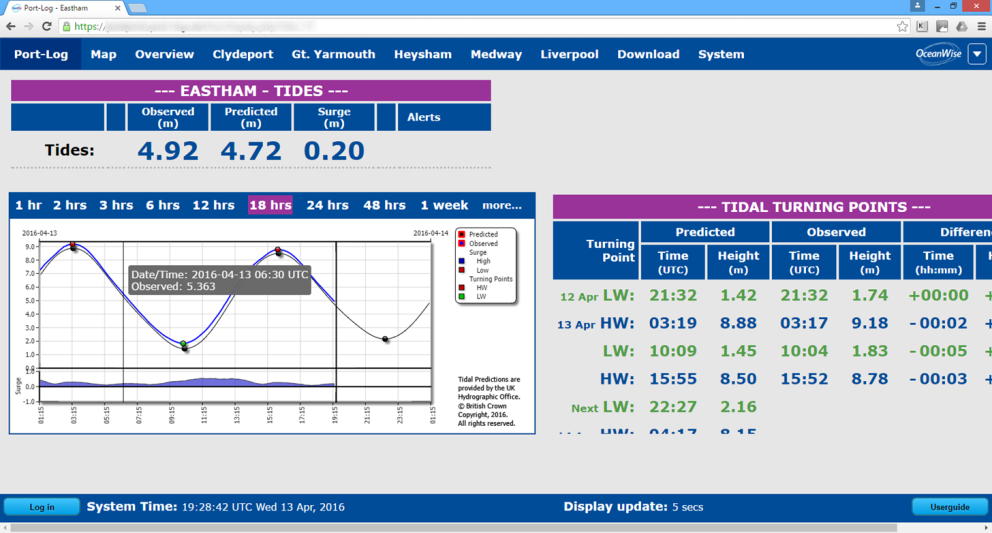Image resolution: width=992 pixels, height=533 pixels.
Task: Go to the Map page
Action: (103, 55)
